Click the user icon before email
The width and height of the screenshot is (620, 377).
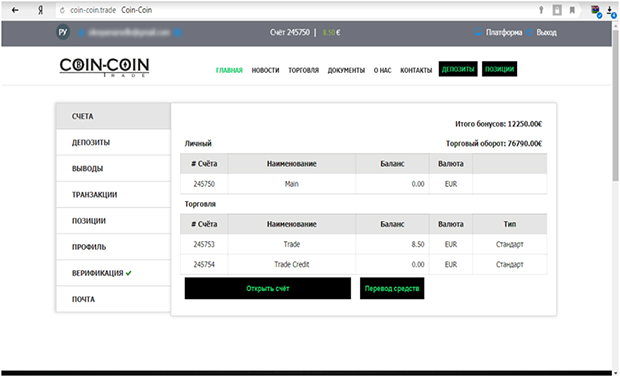[81, 32]
